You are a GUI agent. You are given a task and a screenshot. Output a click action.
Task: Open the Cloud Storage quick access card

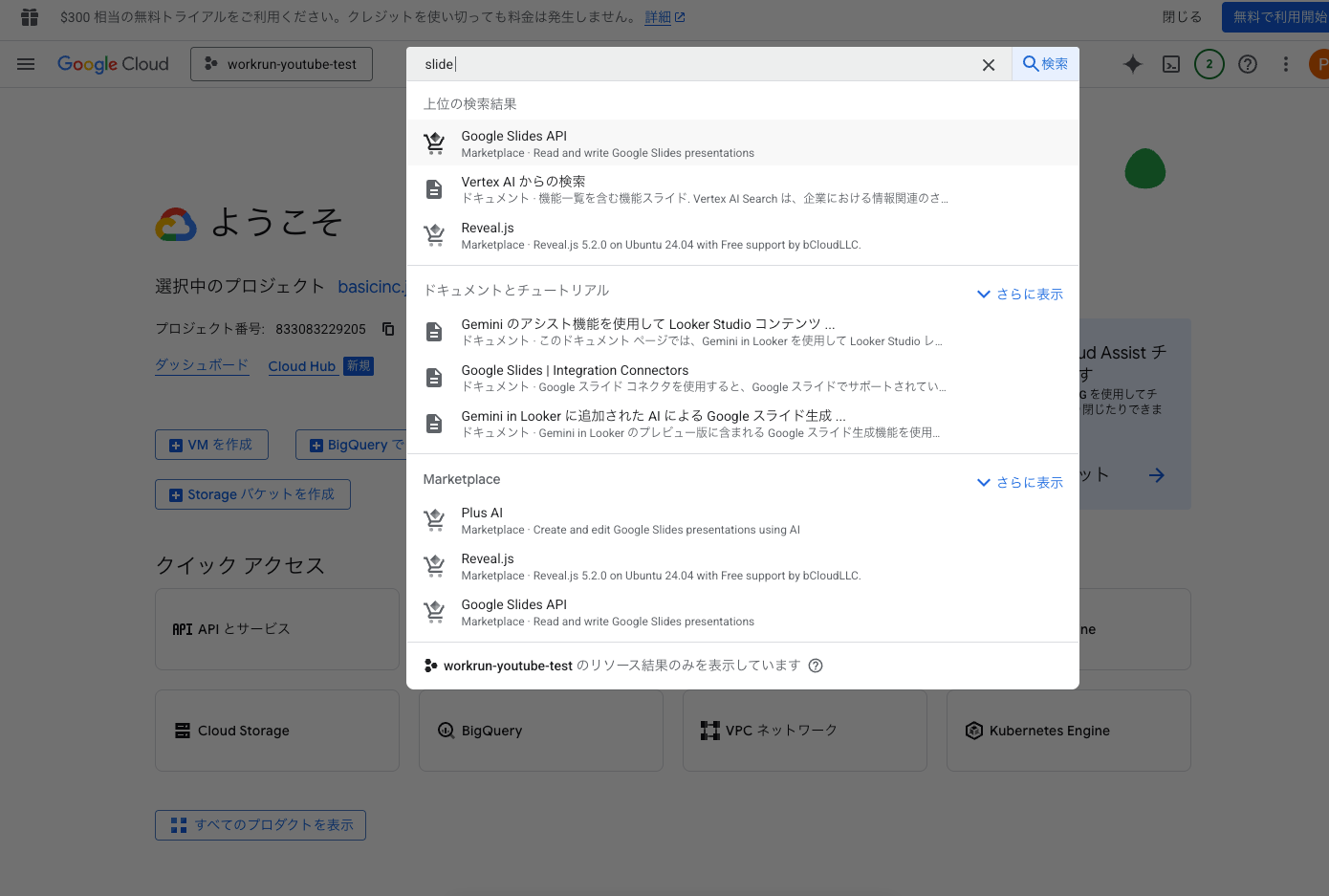pyautogui.click(x=277, y=731)
